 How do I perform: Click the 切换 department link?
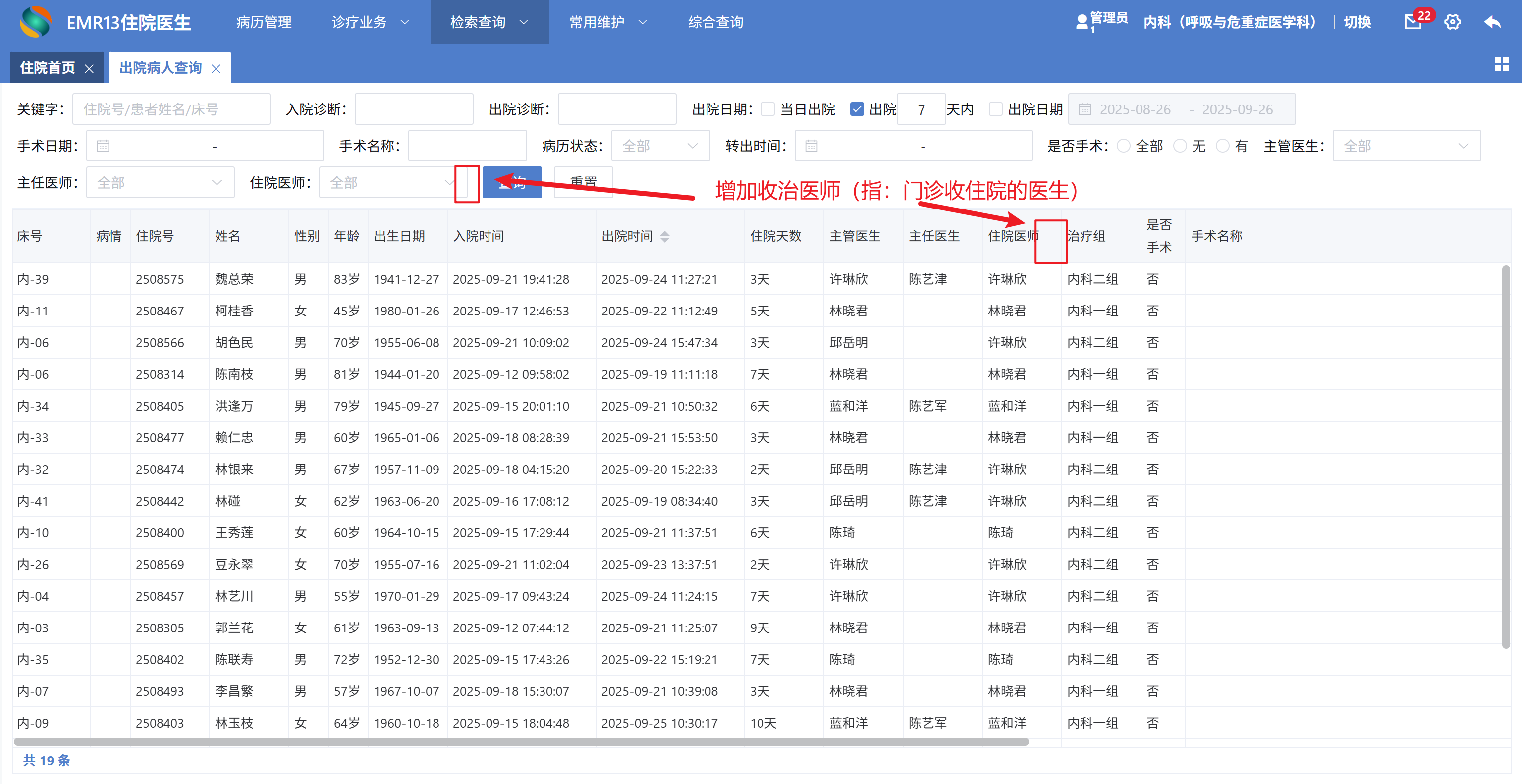(1357, 22)
